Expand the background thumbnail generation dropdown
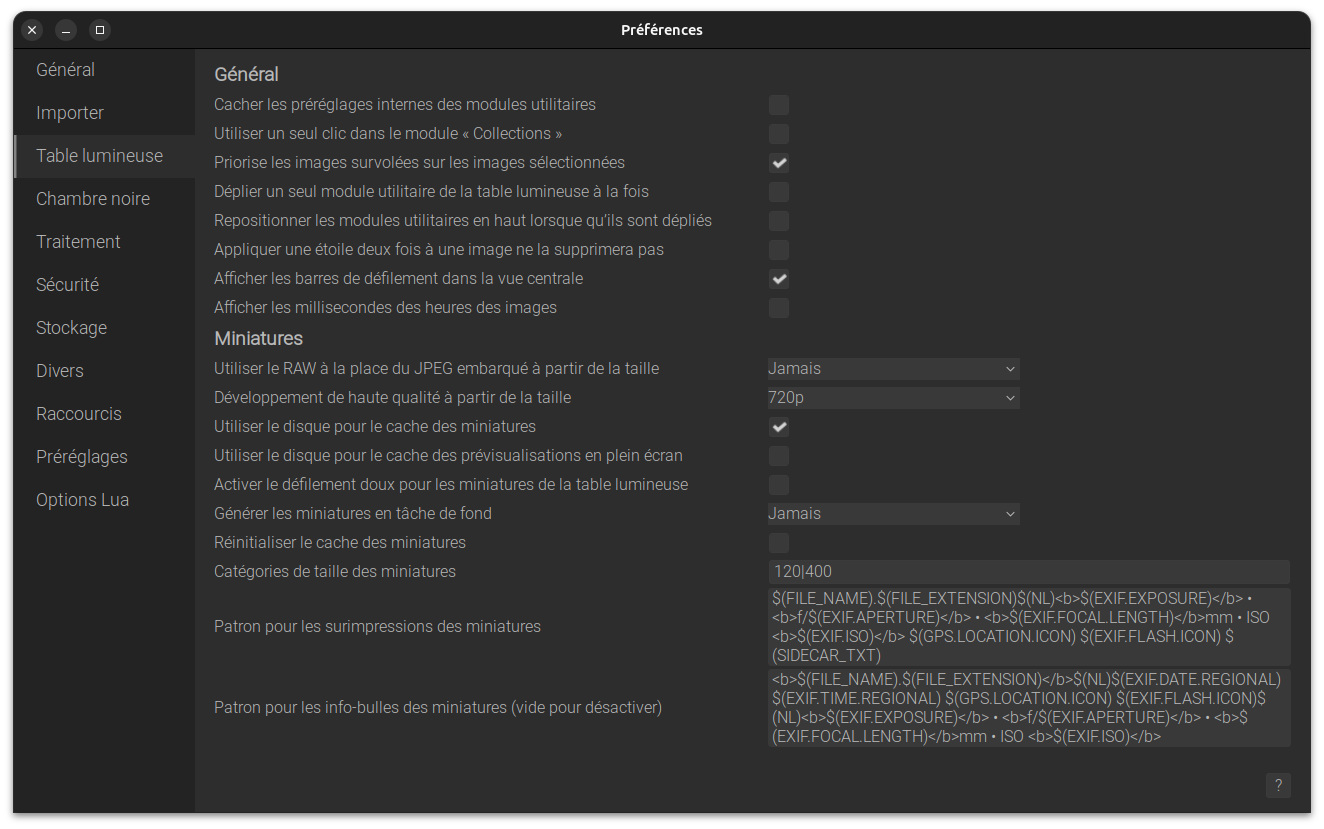 point(893,514)
